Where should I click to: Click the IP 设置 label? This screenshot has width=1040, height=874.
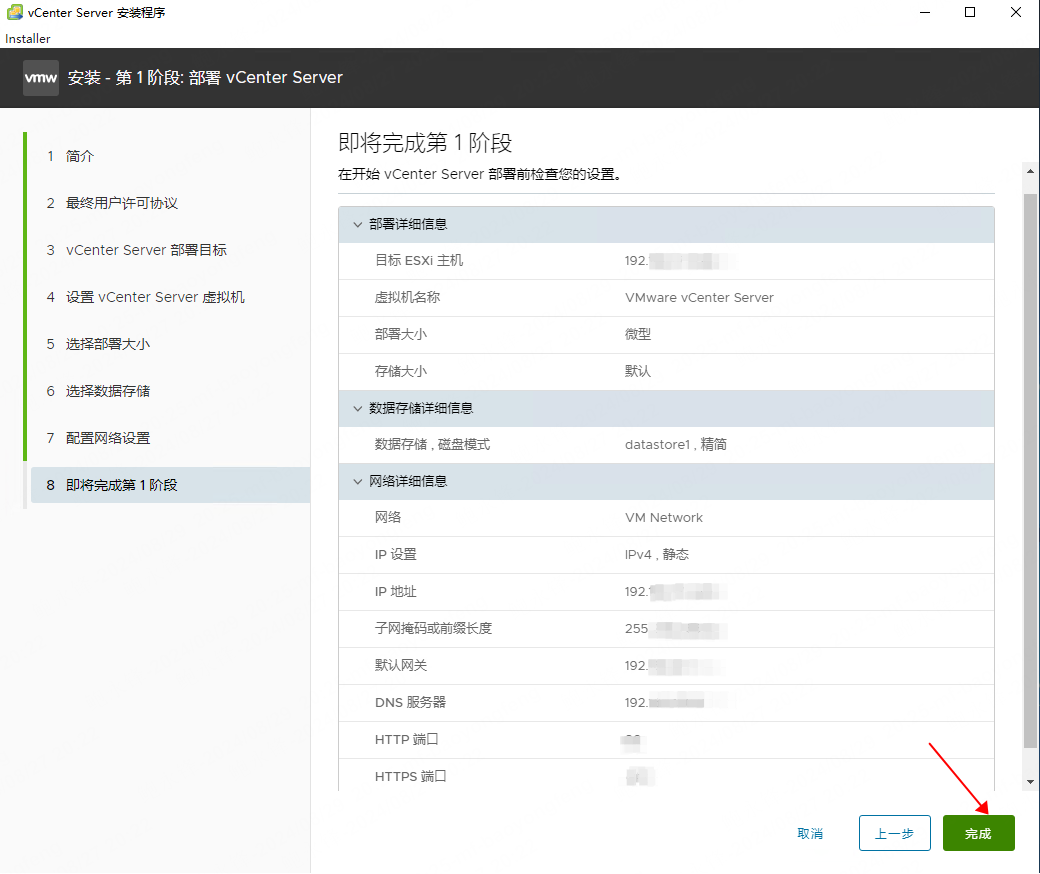coord(395,554)
